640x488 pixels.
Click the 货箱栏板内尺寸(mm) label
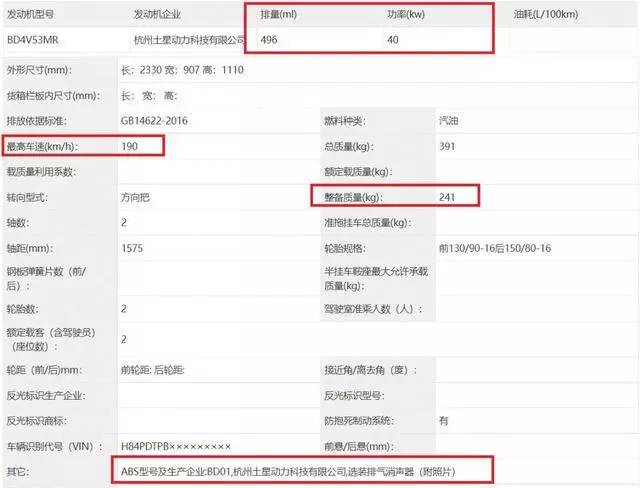point(53,95)
